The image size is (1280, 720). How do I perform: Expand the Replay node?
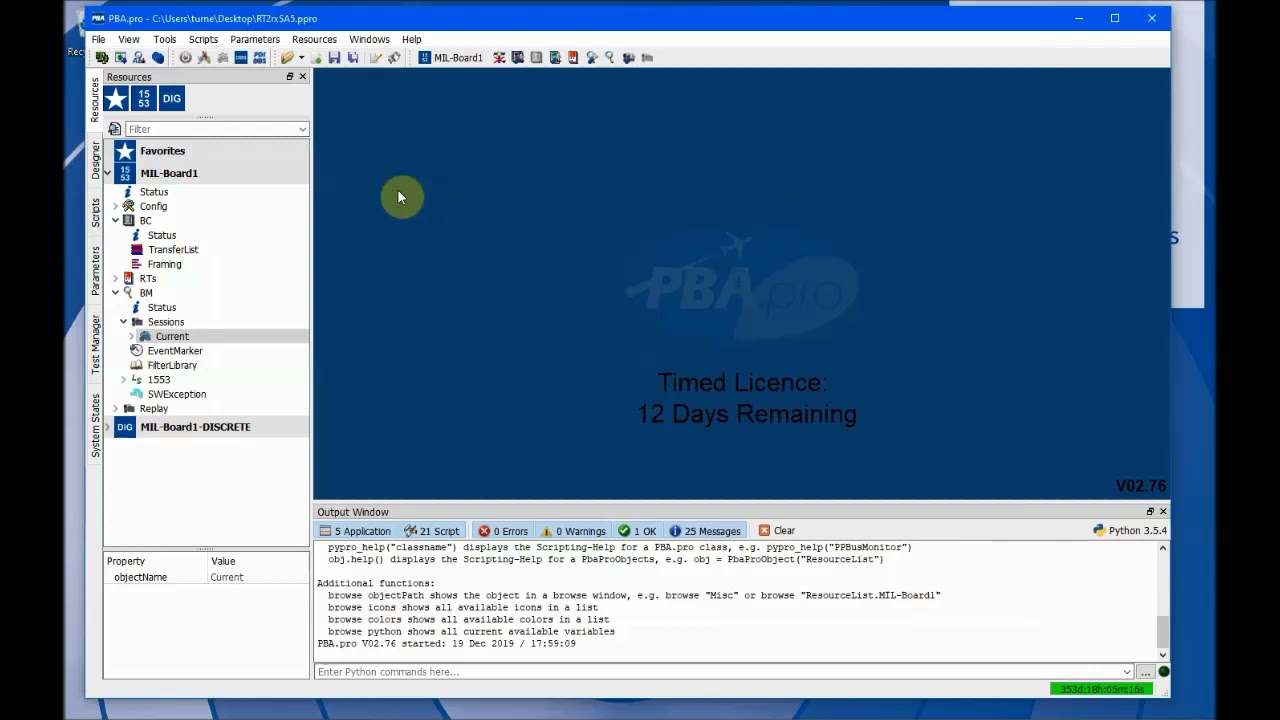click(115, 409)
